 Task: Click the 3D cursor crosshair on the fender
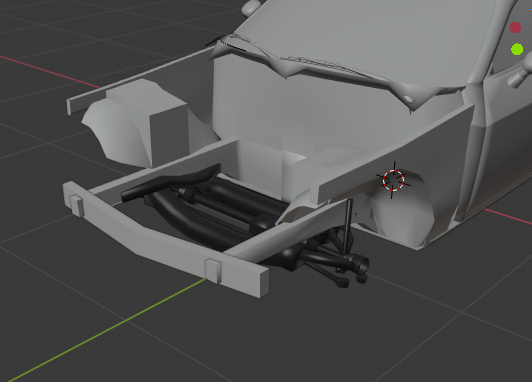[x=393, y=180]
